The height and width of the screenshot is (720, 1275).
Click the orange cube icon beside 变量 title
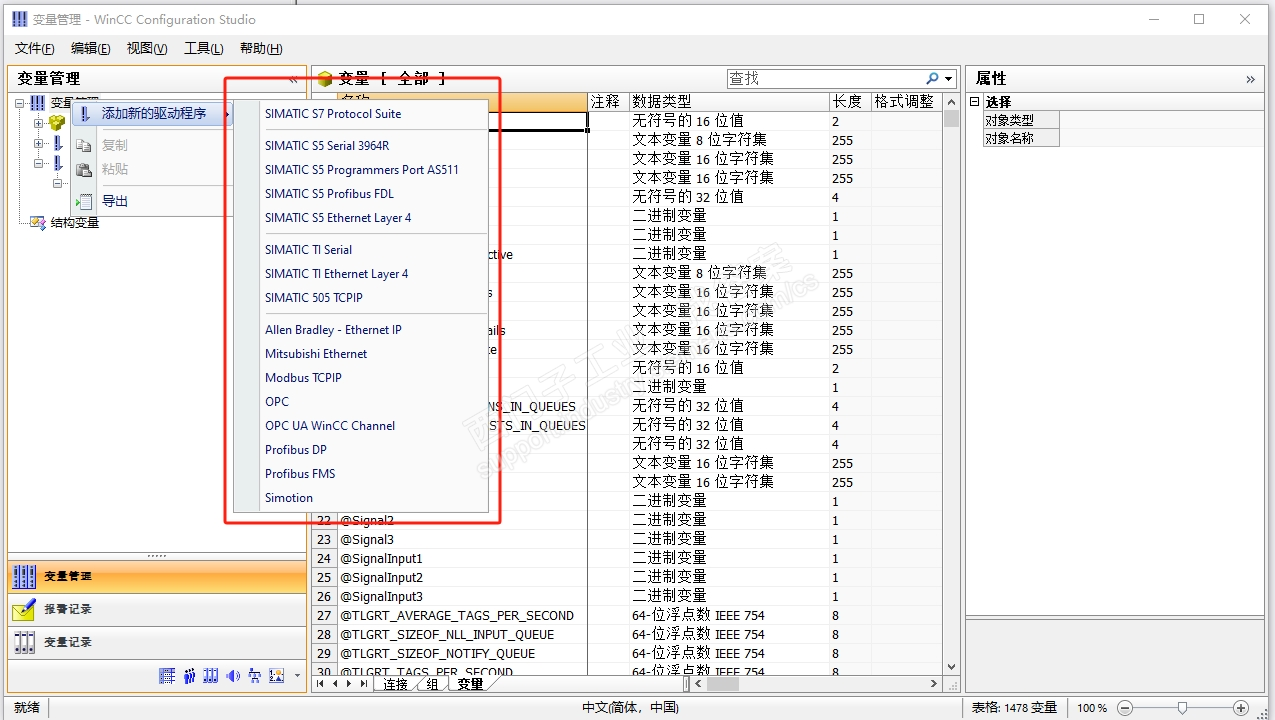click(x=325, y=78)
